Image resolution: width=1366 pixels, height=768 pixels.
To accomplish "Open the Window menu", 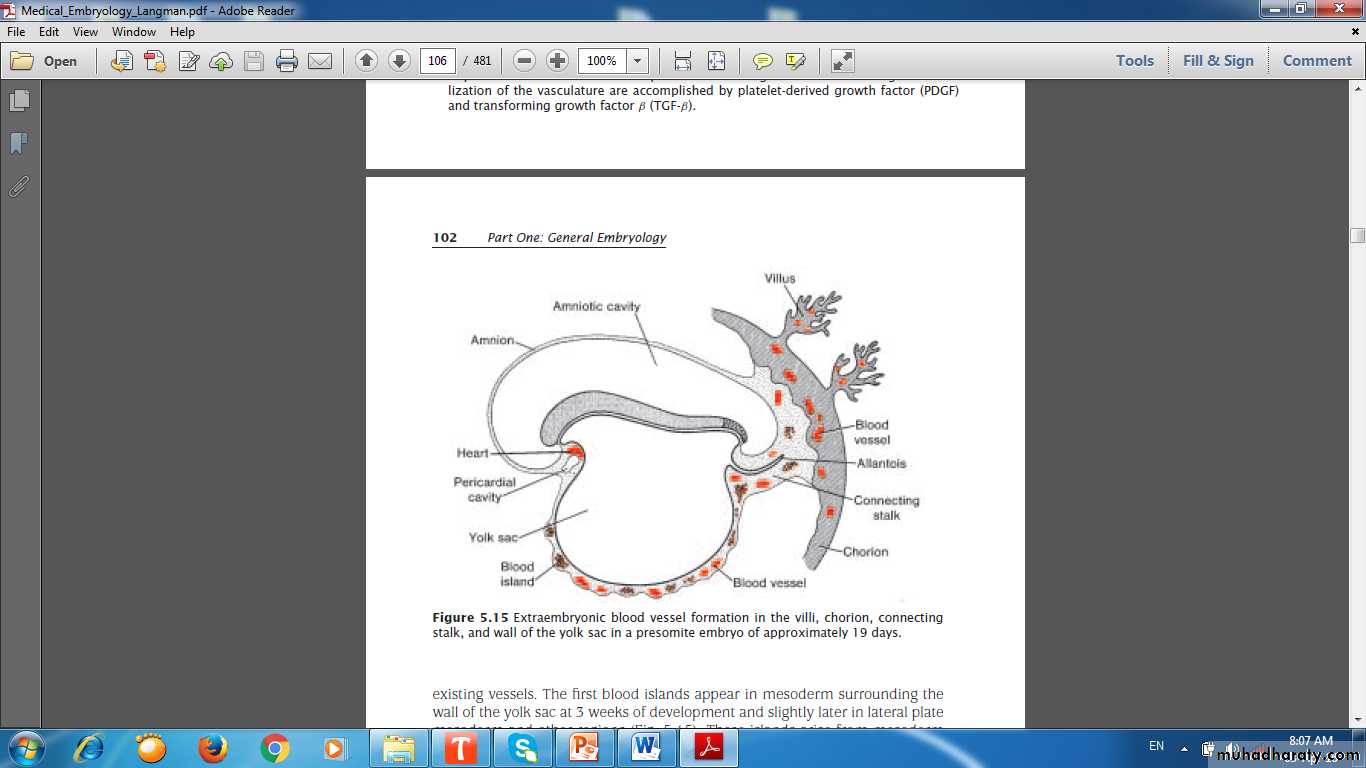I will 134,32.
